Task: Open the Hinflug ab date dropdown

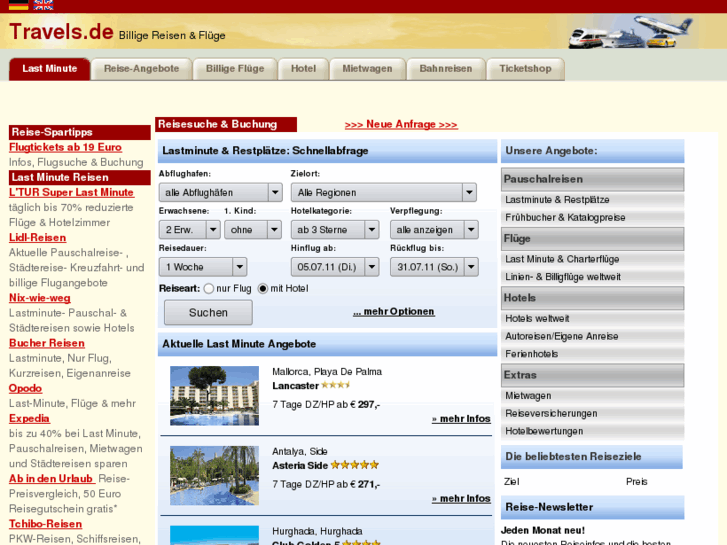Action: (x=335, y=267)
